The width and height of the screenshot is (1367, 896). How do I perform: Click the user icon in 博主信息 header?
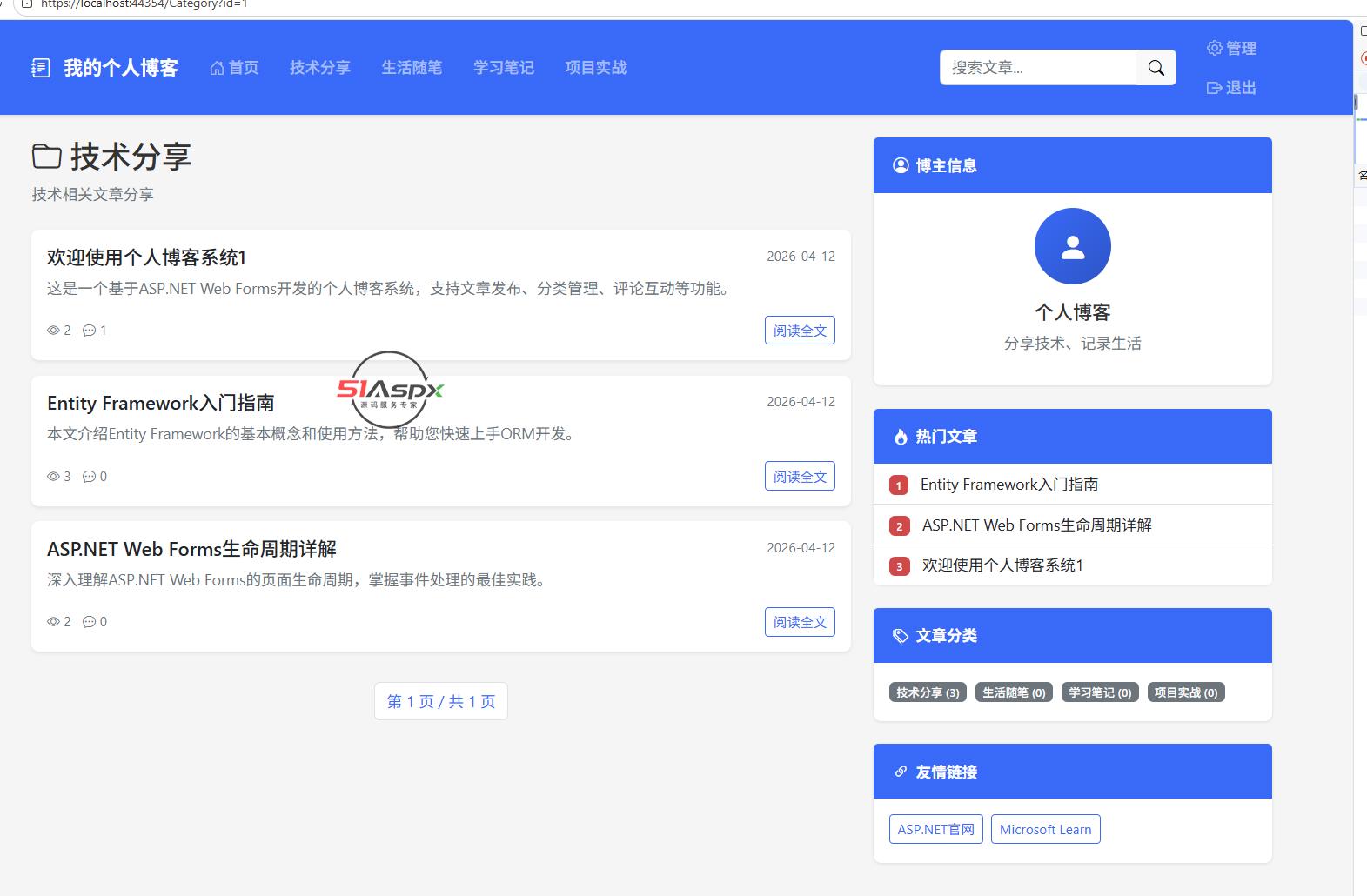coord(901,165)
